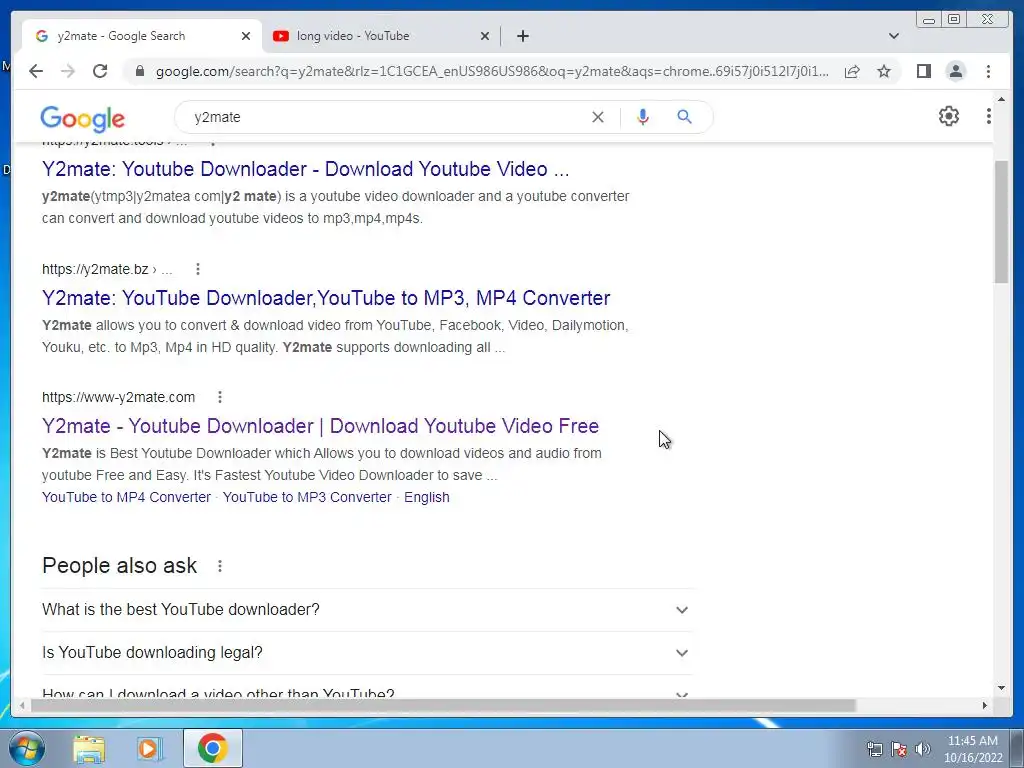This screenshot has width=1024, height=768.
Task: Click the scrollbar up arrow
Action: 1002,99
